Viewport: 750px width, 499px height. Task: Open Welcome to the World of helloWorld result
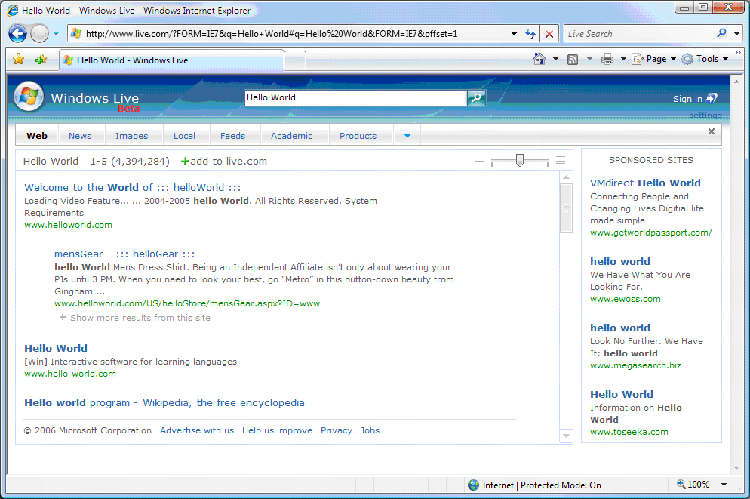(x=132, y=187)
